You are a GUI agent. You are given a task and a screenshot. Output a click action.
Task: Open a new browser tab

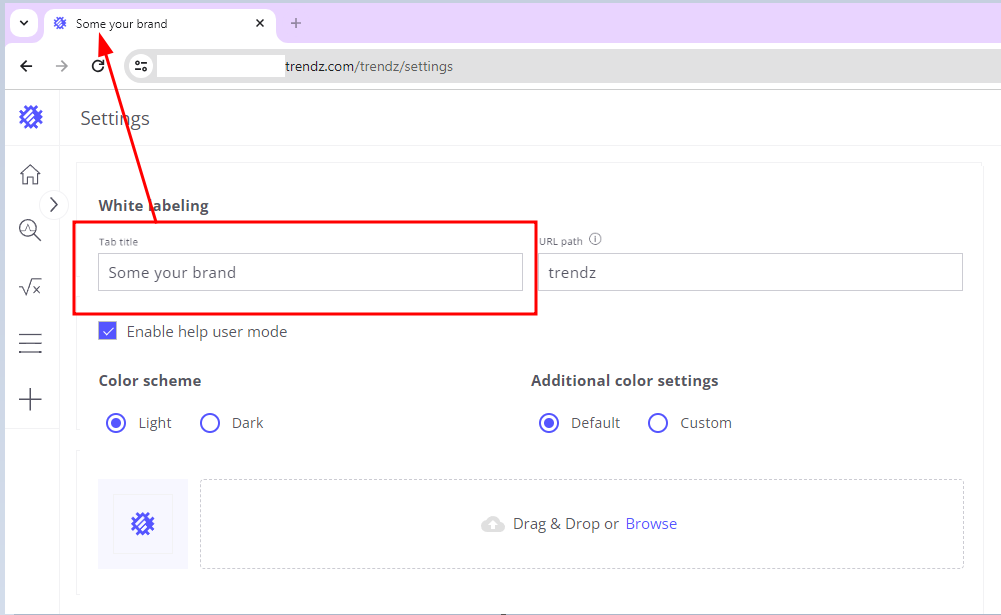(x=296, y=23)
